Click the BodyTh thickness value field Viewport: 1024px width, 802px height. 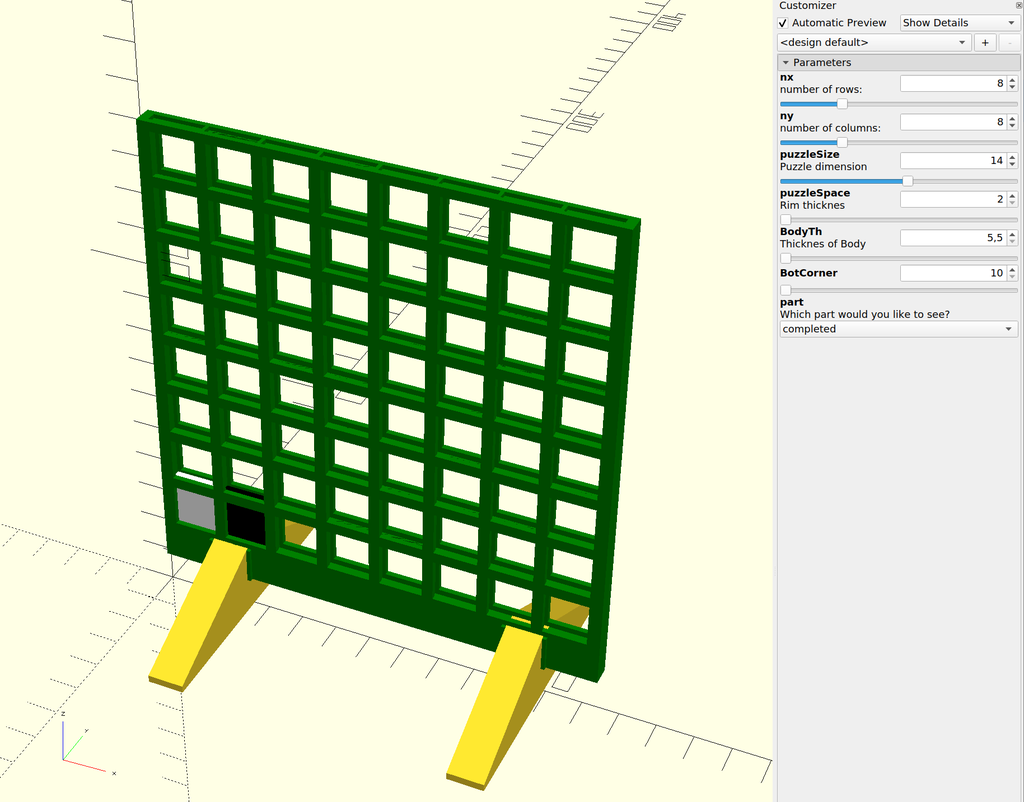tap(951, 238)
